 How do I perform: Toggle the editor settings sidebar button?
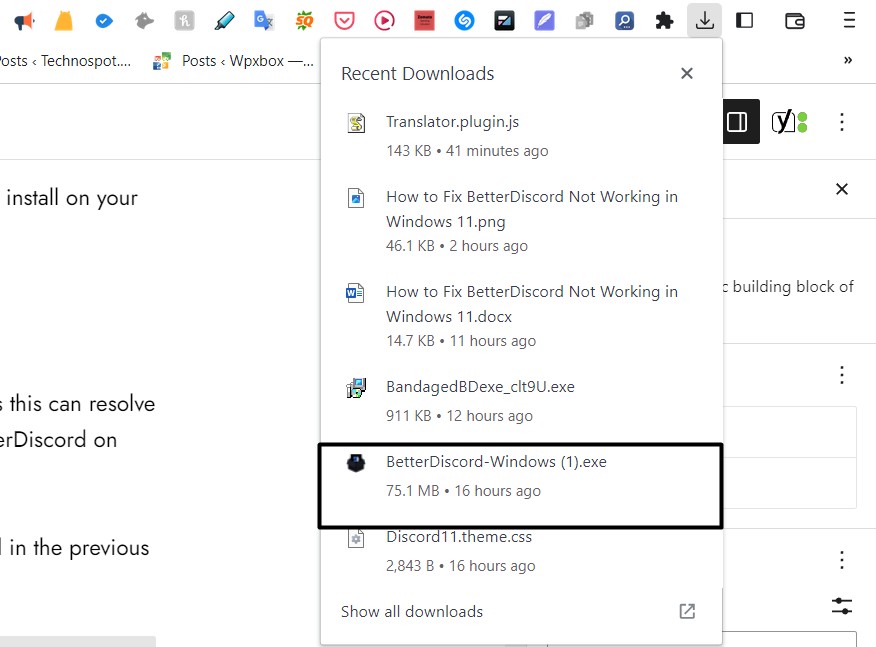(x=736, y=122)
